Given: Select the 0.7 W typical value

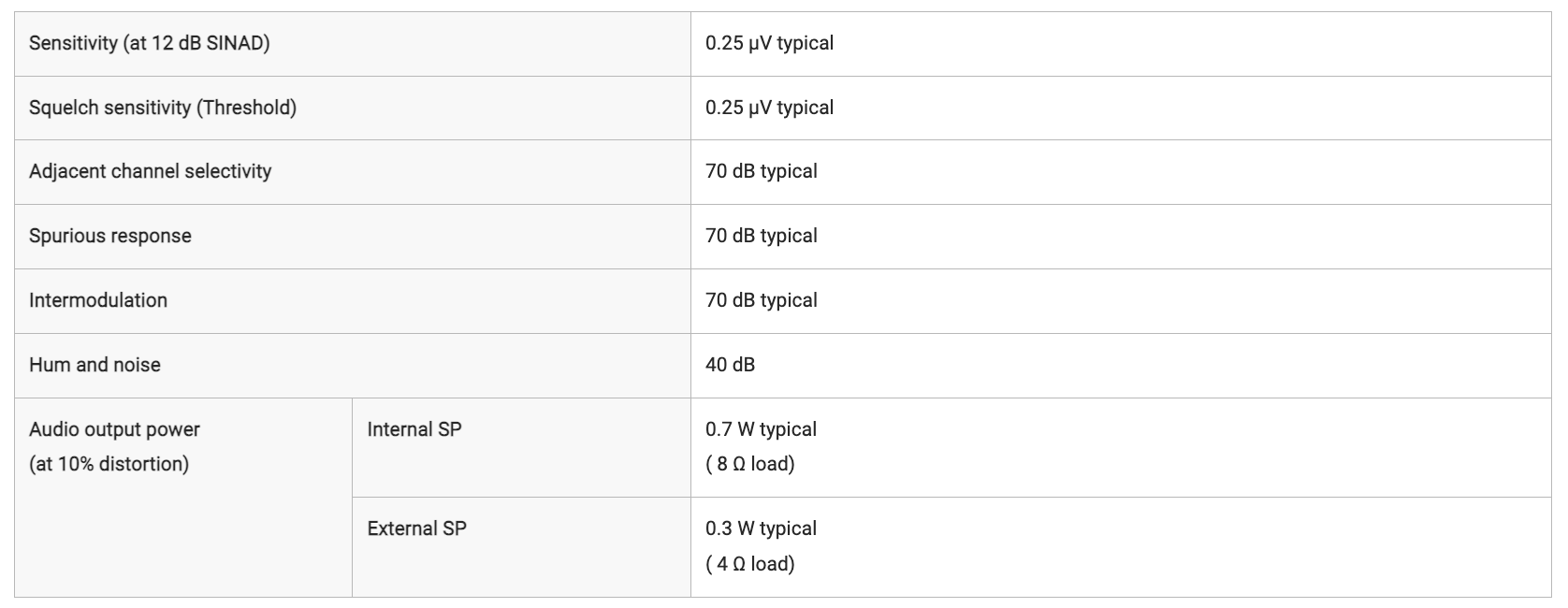Looking at the screenshot, I should tap(761, 429).
